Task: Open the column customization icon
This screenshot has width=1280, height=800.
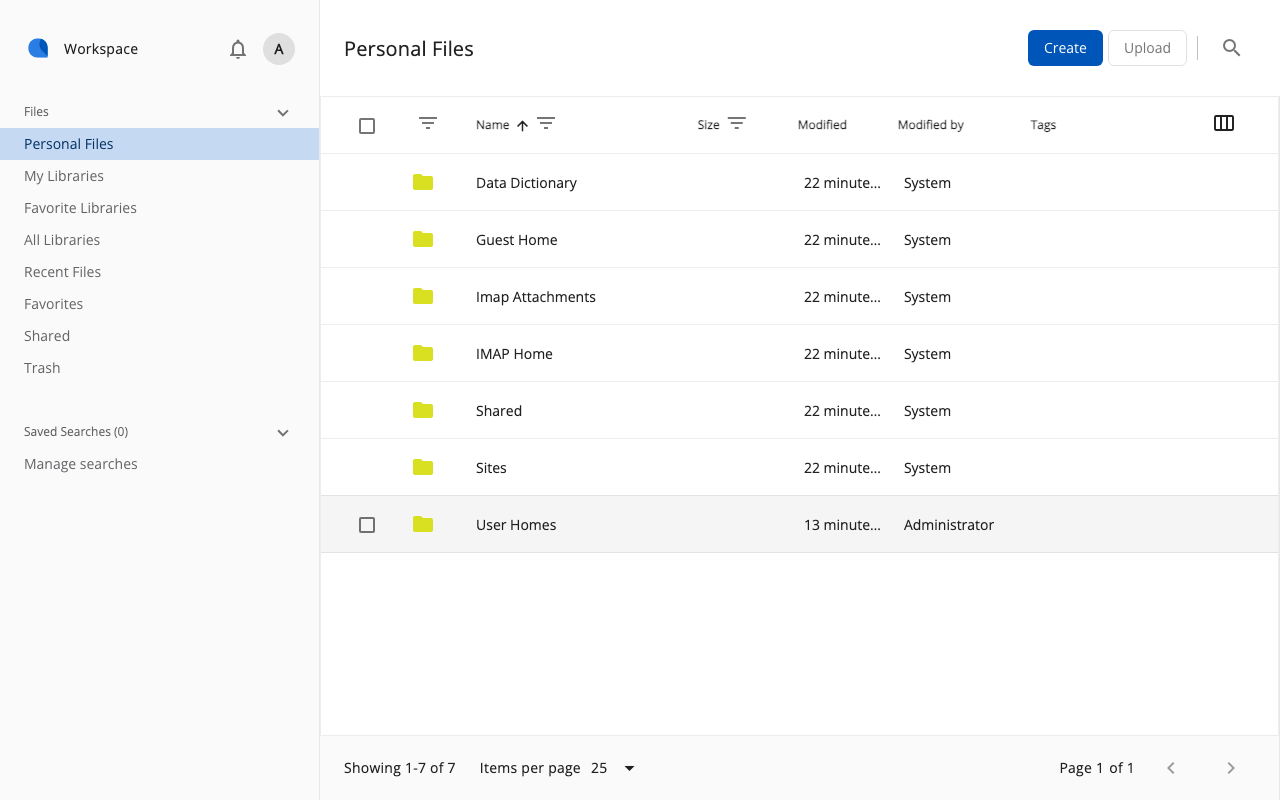Action: [x=1223, y=123]
